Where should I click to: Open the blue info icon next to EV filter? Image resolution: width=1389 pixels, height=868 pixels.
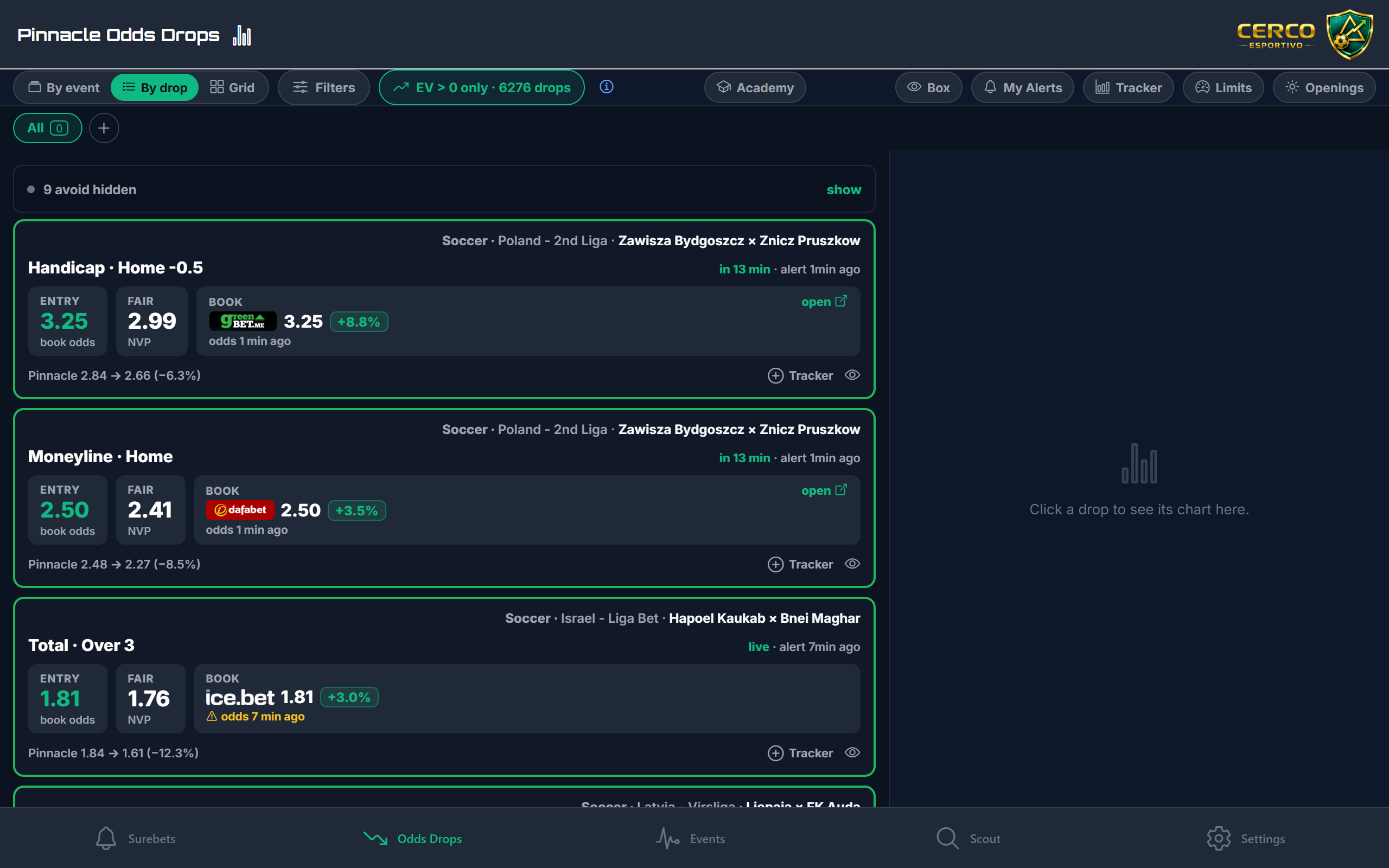tap(606, 87)
